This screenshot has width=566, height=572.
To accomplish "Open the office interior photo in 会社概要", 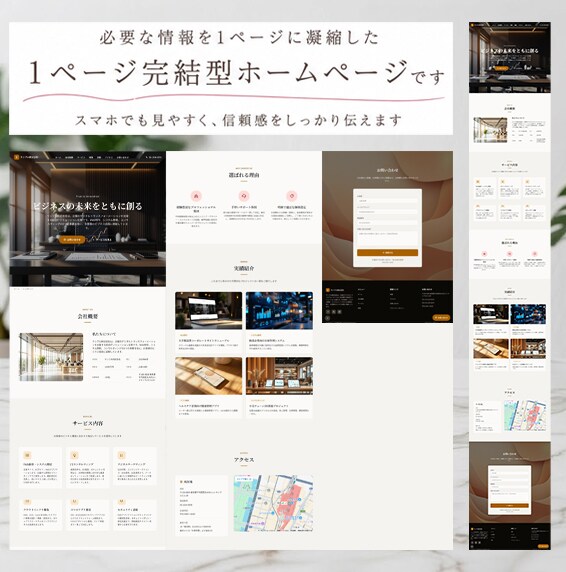I will coord(51,357).
